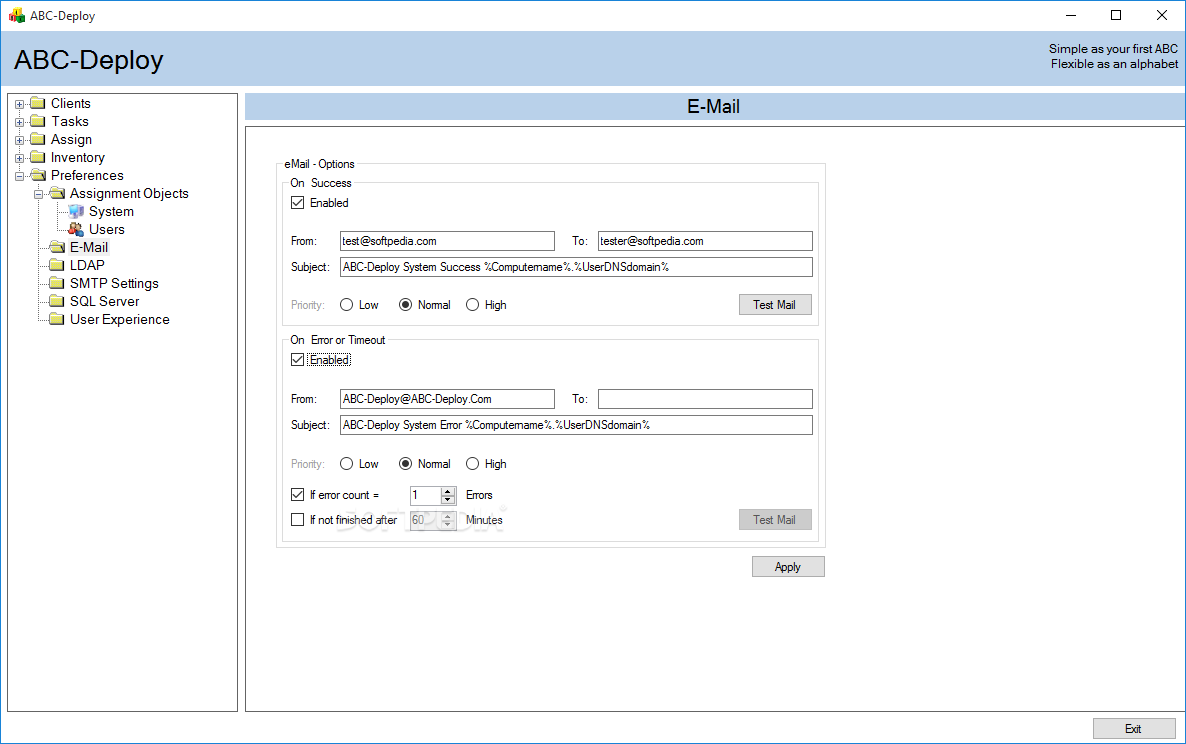1186x744 pixels.
Task: Expand the Assign tree node
Action: [20, 141]
